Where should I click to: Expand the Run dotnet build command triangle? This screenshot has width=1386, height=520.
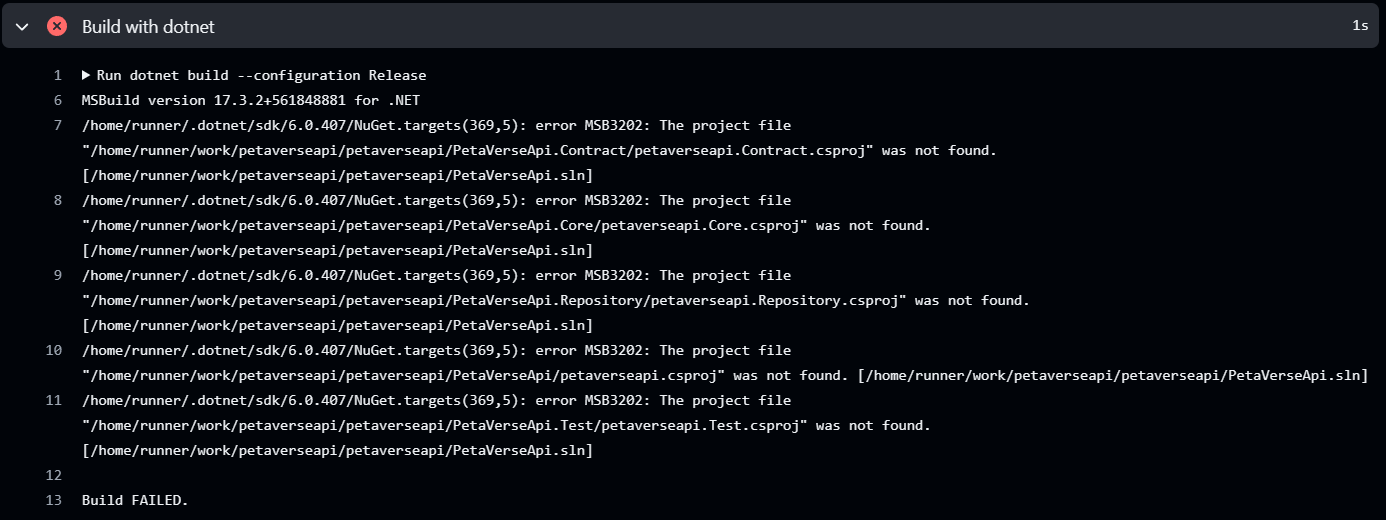click(86, 75)
